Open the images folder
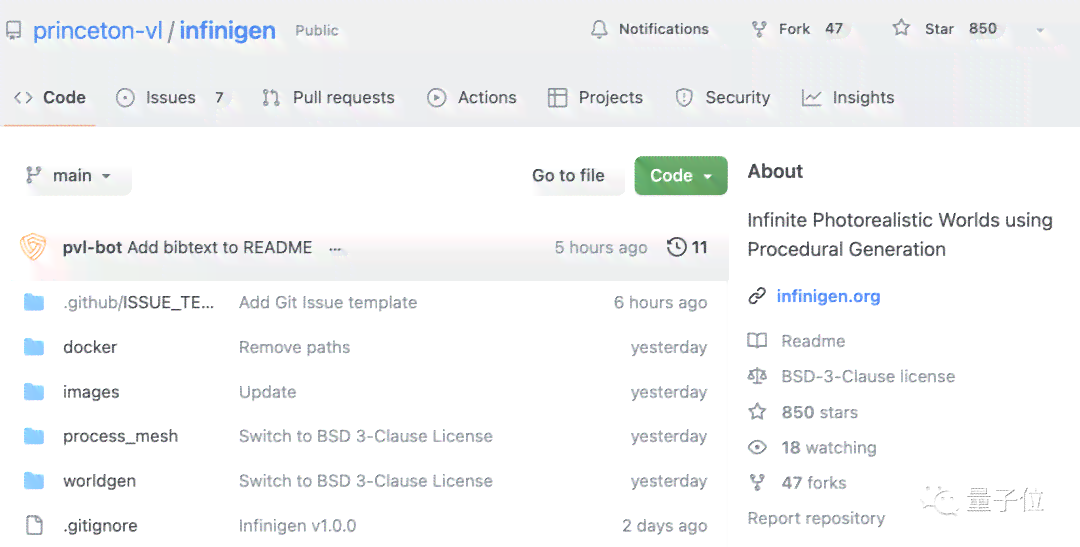This screenshot has height=547, width=1080. pos(91,392)
